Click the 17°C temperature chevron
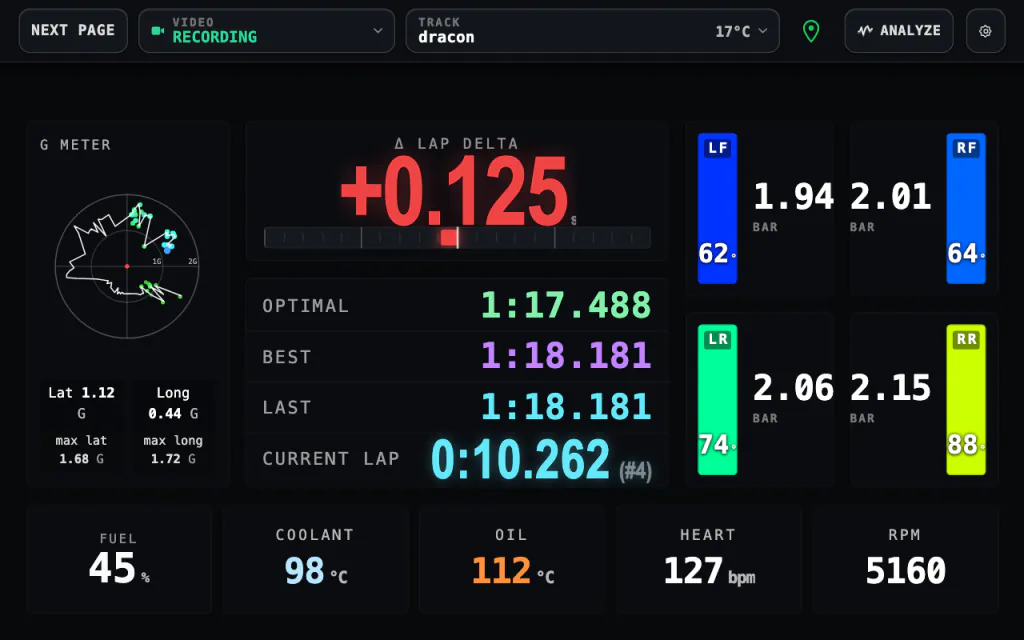The image size is (1024, 640). tap(763, 31)
